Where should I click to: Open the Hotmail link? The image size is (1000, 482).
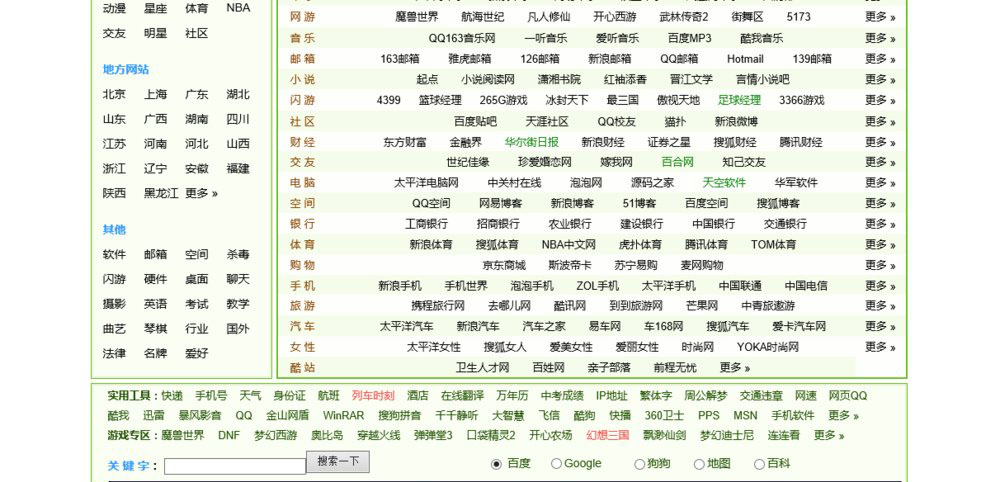745,59
